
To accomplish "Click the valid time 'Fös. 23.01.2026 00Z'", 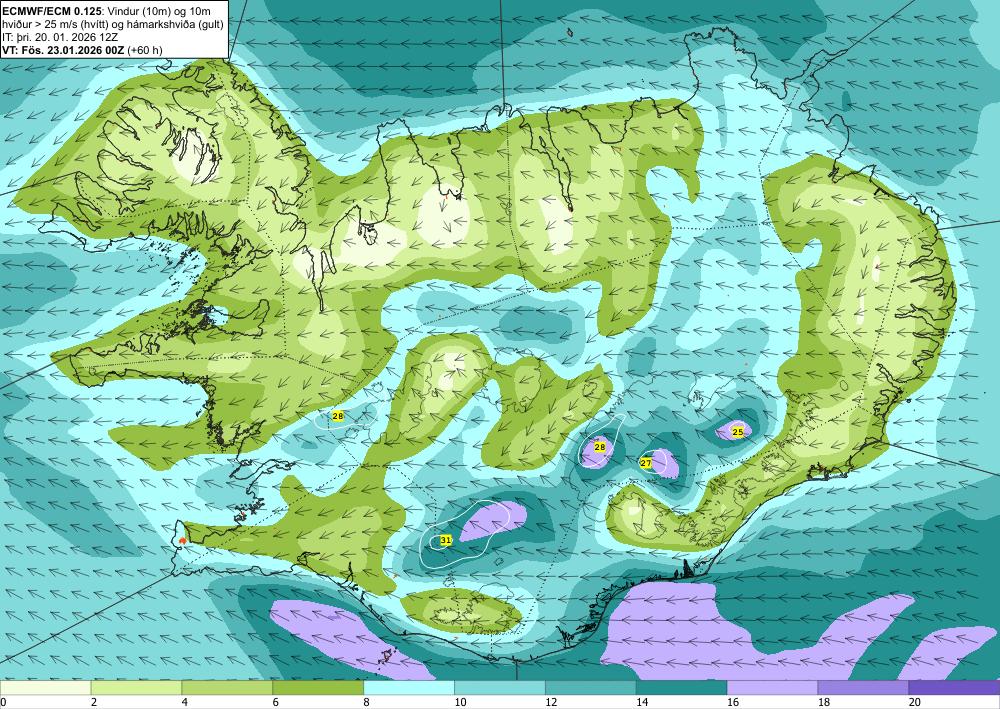I will [x=72, y=50].
